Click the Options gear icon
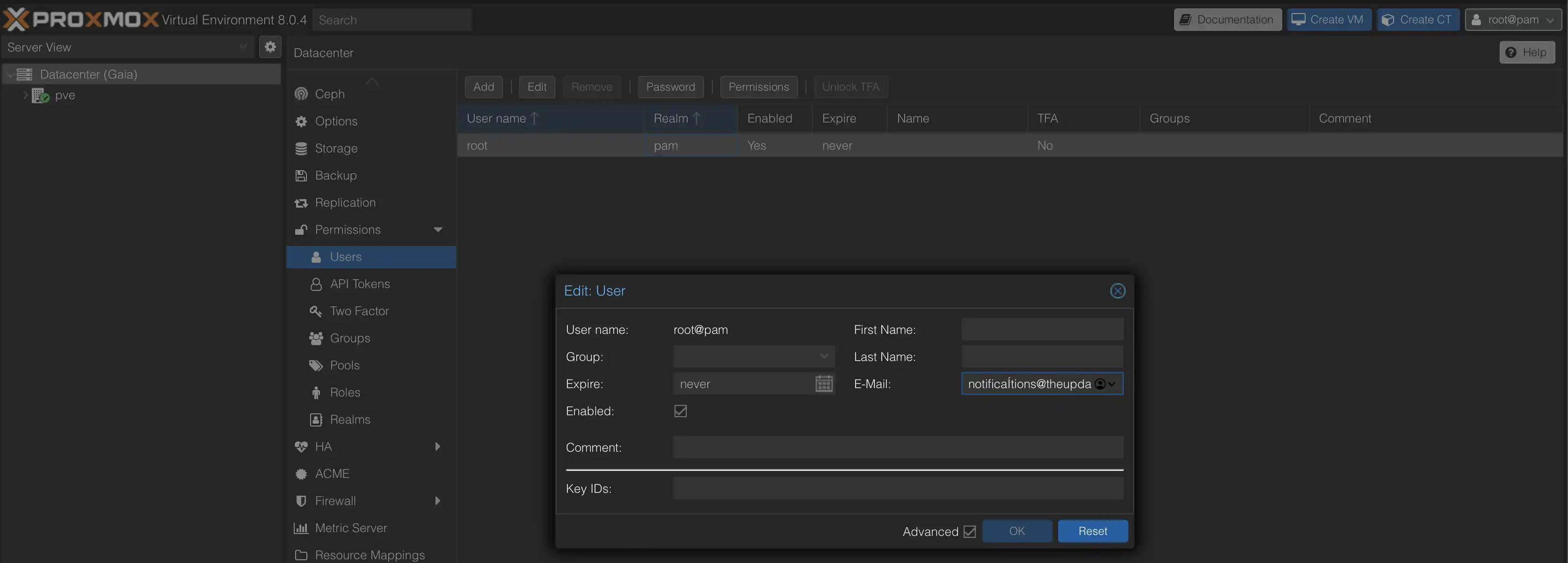The image size is (1568, 563). [301, 121]
